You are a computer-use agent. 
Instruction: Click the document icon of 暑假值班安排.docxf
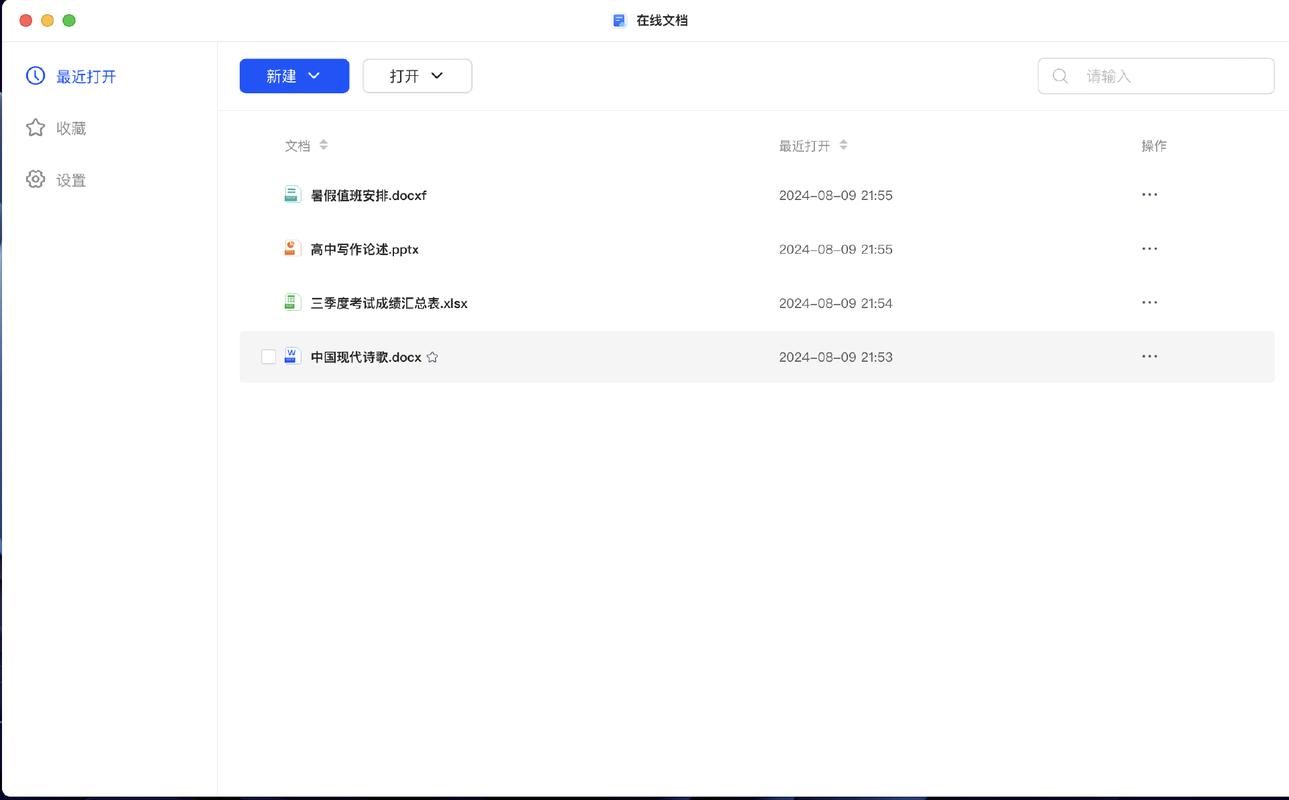click(x=292, y=195)
